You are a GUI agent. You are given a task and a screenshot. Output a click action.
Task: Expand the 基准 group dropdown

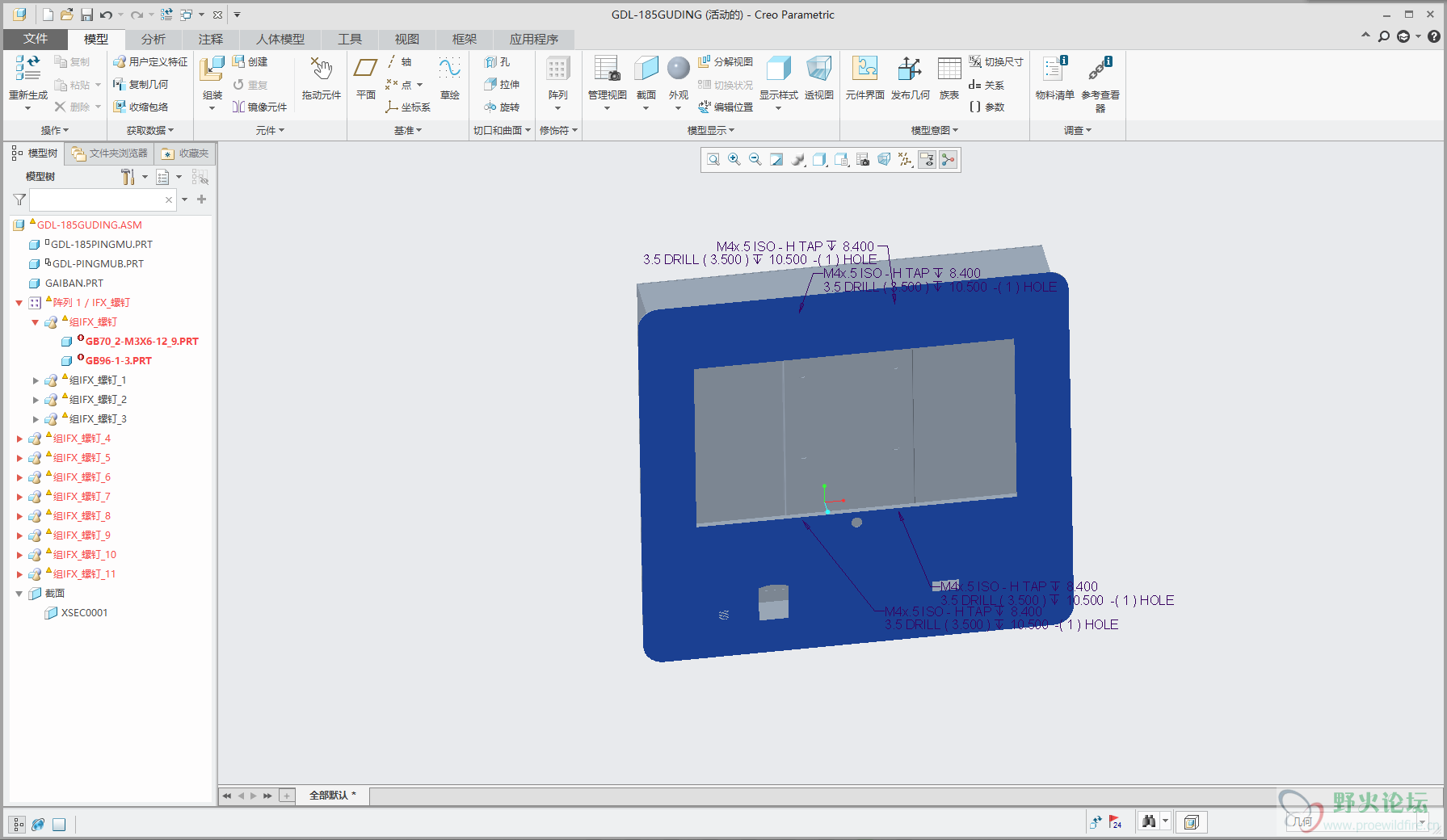click(408, 130)
